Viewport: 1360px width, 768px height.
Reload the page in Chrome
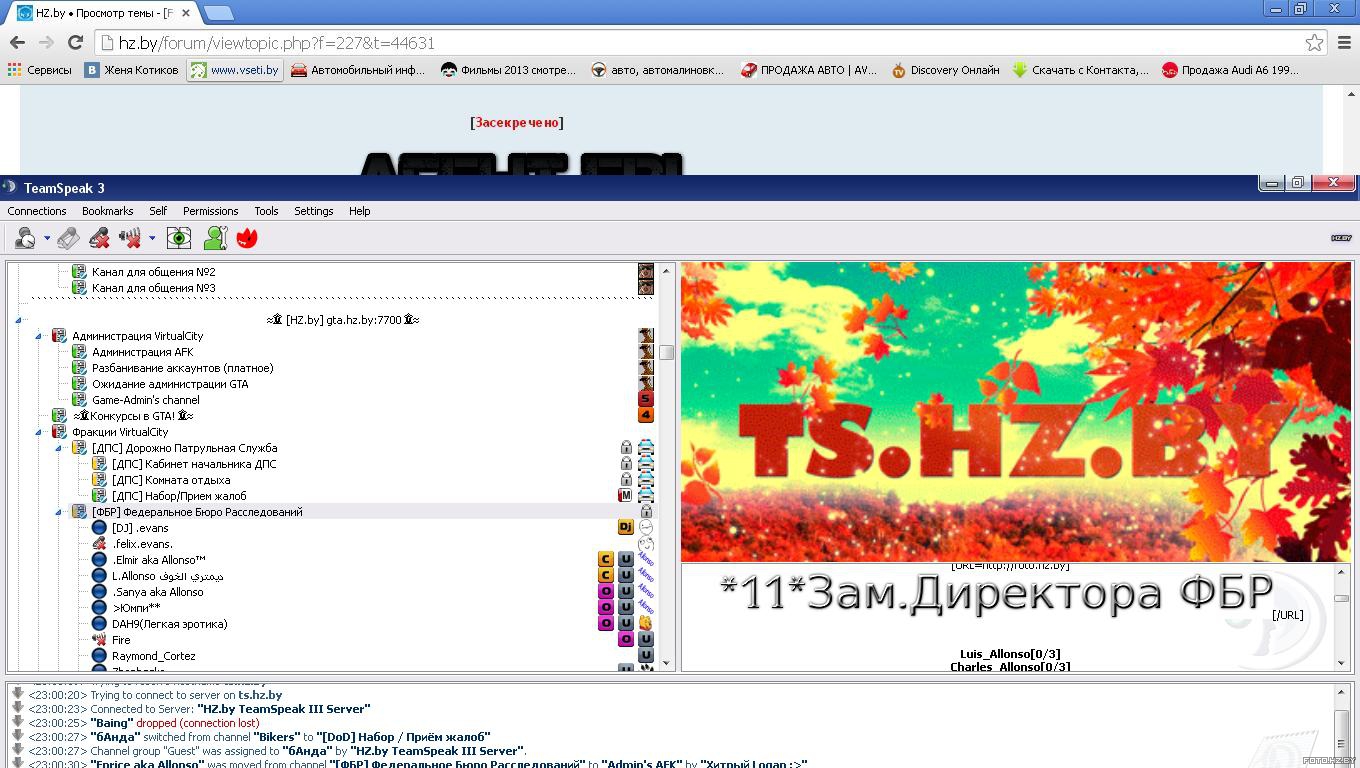pos(75,42)
